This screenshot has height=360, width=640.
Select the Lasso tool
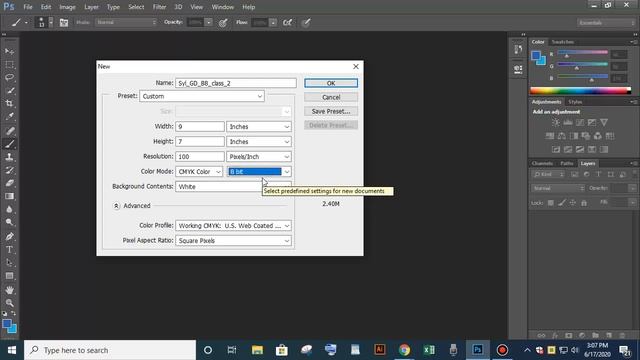[x=9, y=78]
